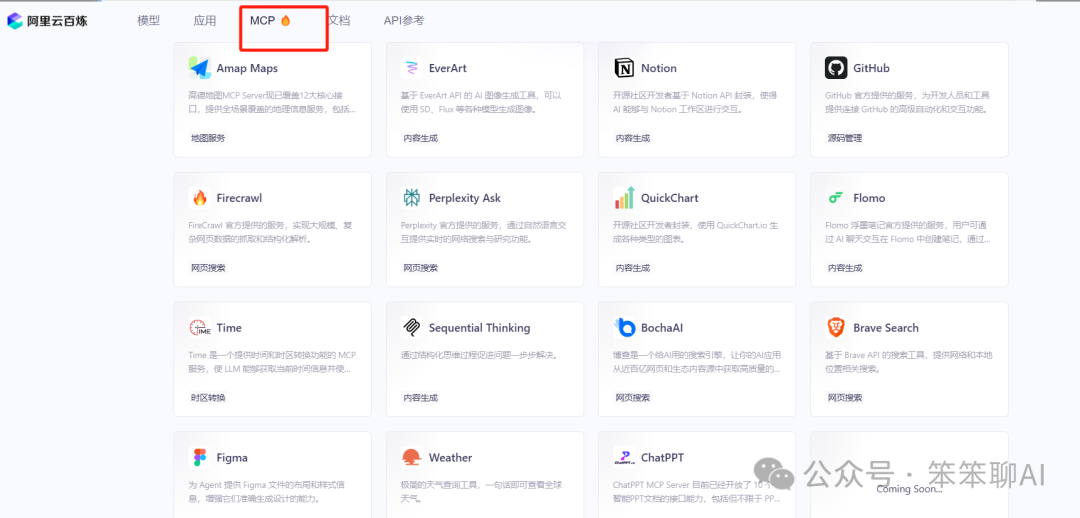
Task: Open the ChatPPT card title
Action: pyautogui.click(x=662, y=458)
